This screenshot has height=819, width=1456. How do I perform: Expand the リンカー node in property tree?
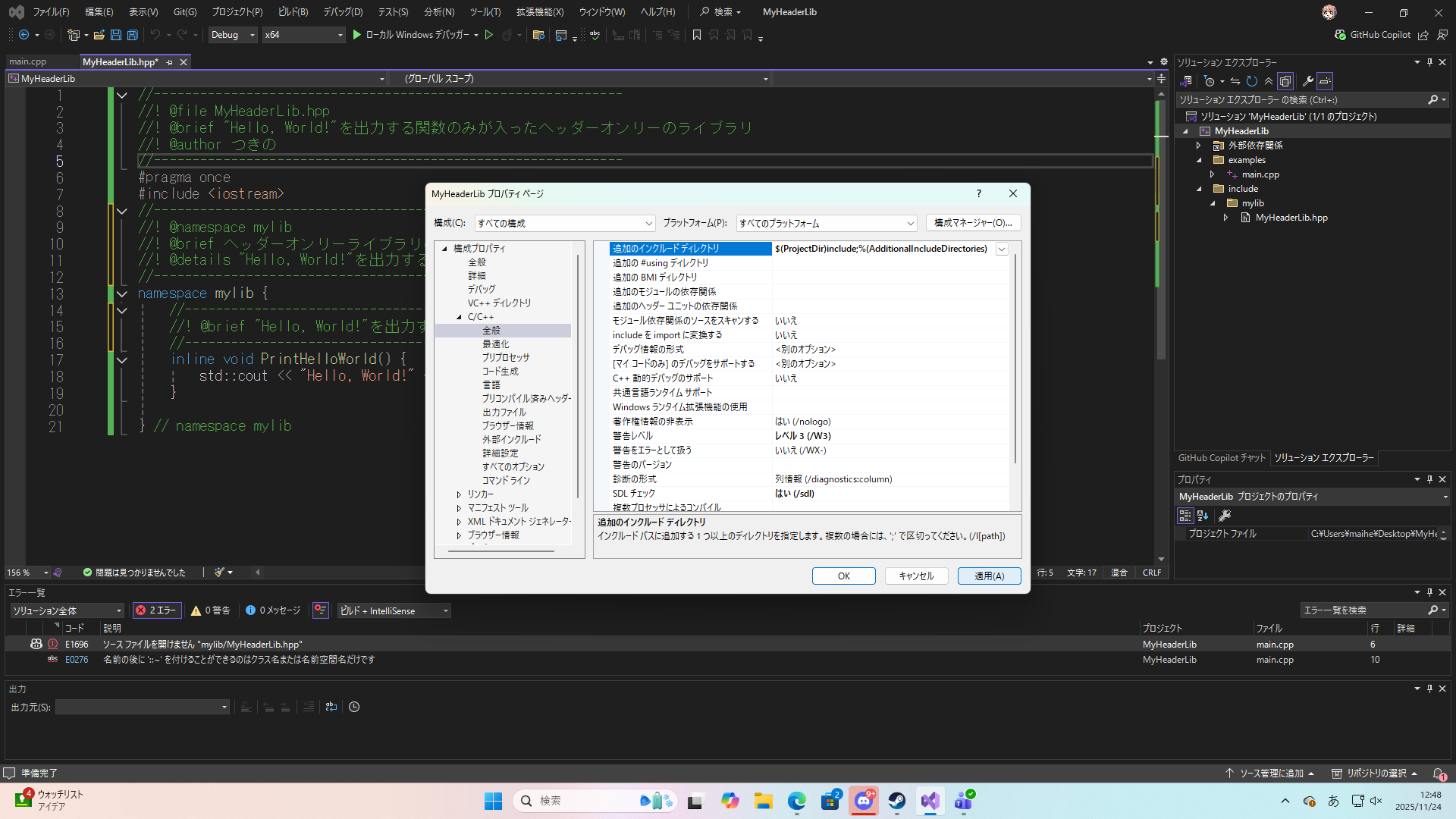tap(459, 494)
